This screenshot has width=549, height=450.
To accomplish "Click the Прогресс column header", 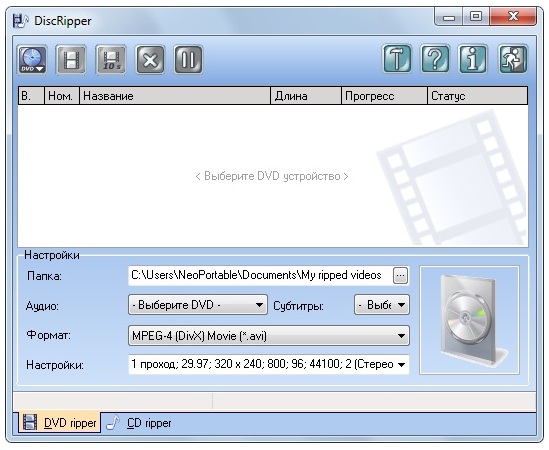I will click(x=384, y=96).
